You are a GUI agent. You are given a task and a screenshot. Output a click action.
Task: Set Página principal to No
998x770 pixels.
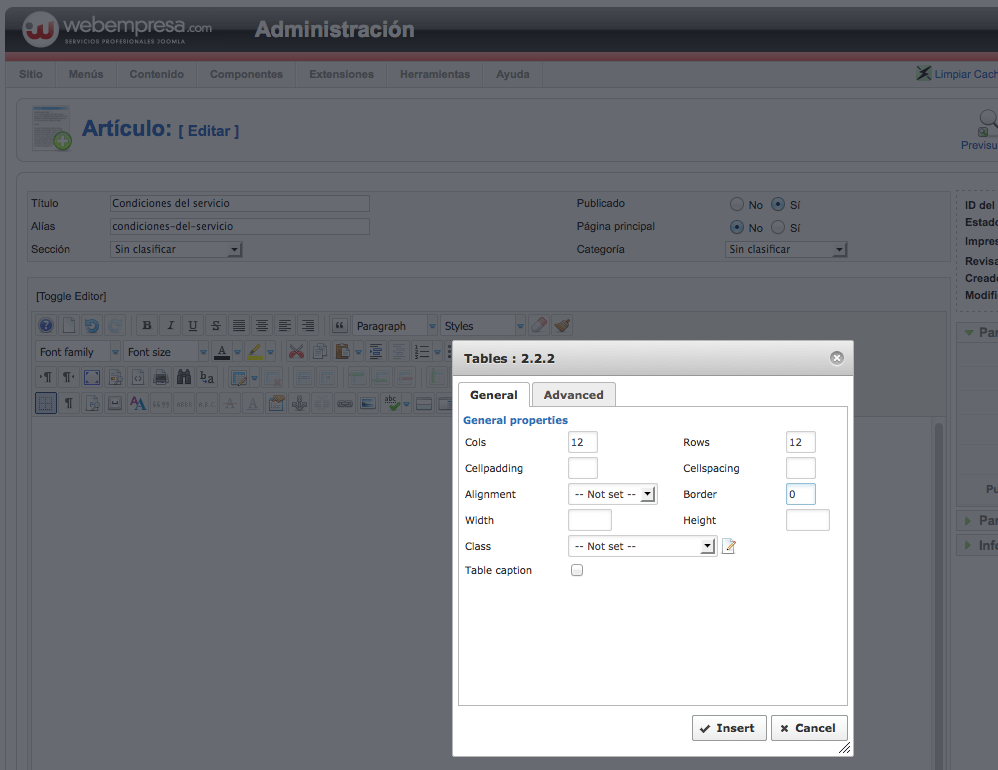736,227
